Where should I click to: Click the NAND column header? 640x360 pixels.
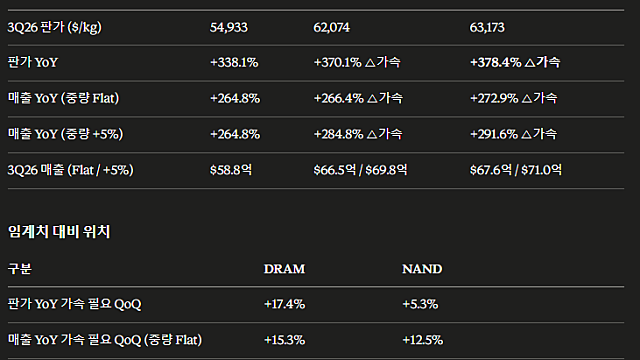[x=422, y=269]
